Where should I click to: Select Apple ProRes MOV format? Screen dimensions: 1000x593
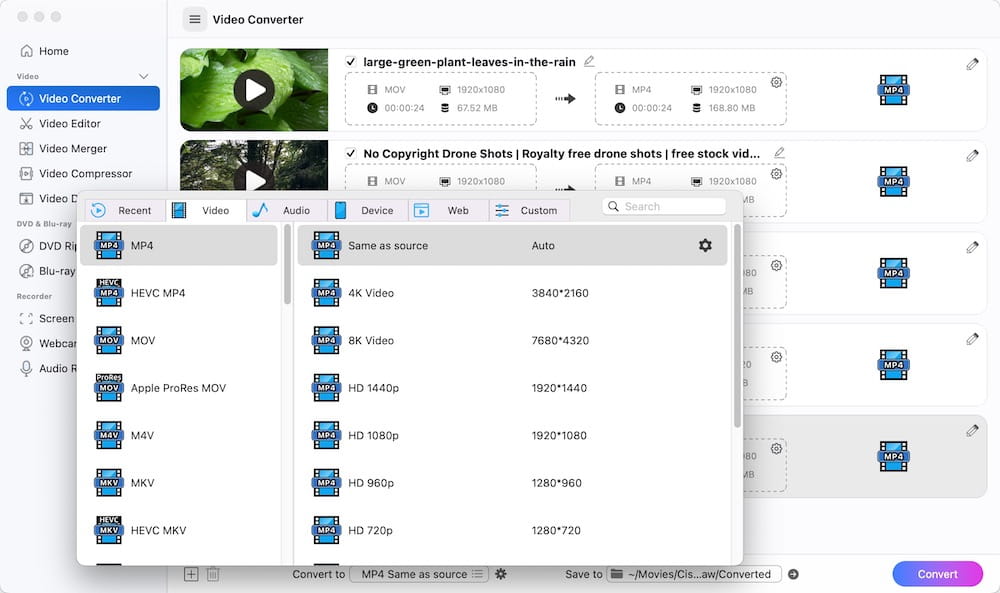(x=179, y=388)
